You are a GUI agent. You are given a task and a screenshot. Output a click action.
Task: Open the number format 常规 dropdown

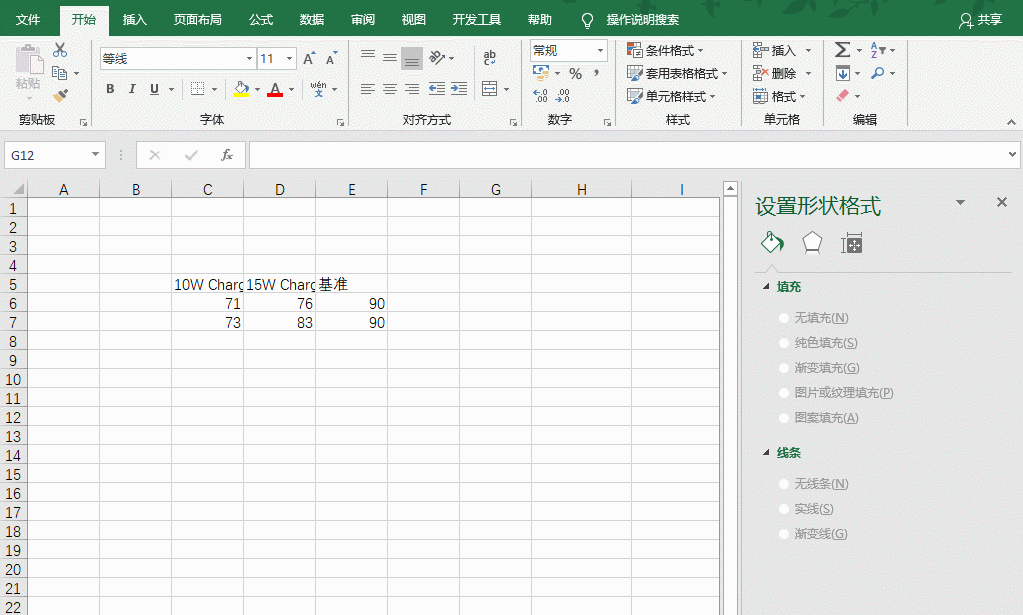597,49
